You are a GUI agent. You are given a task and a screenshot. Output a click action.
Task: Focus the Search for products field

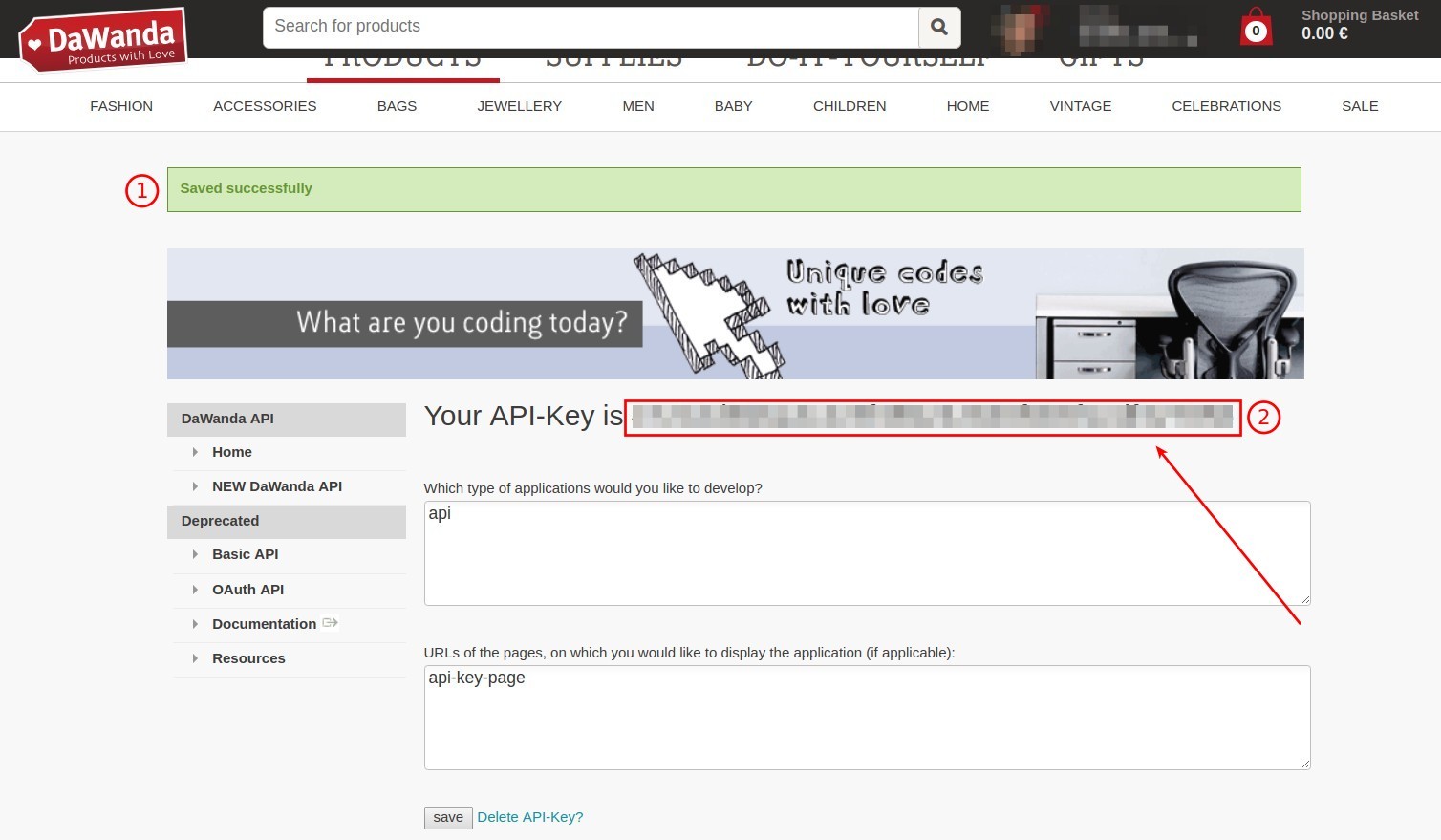tap(591, 27)
